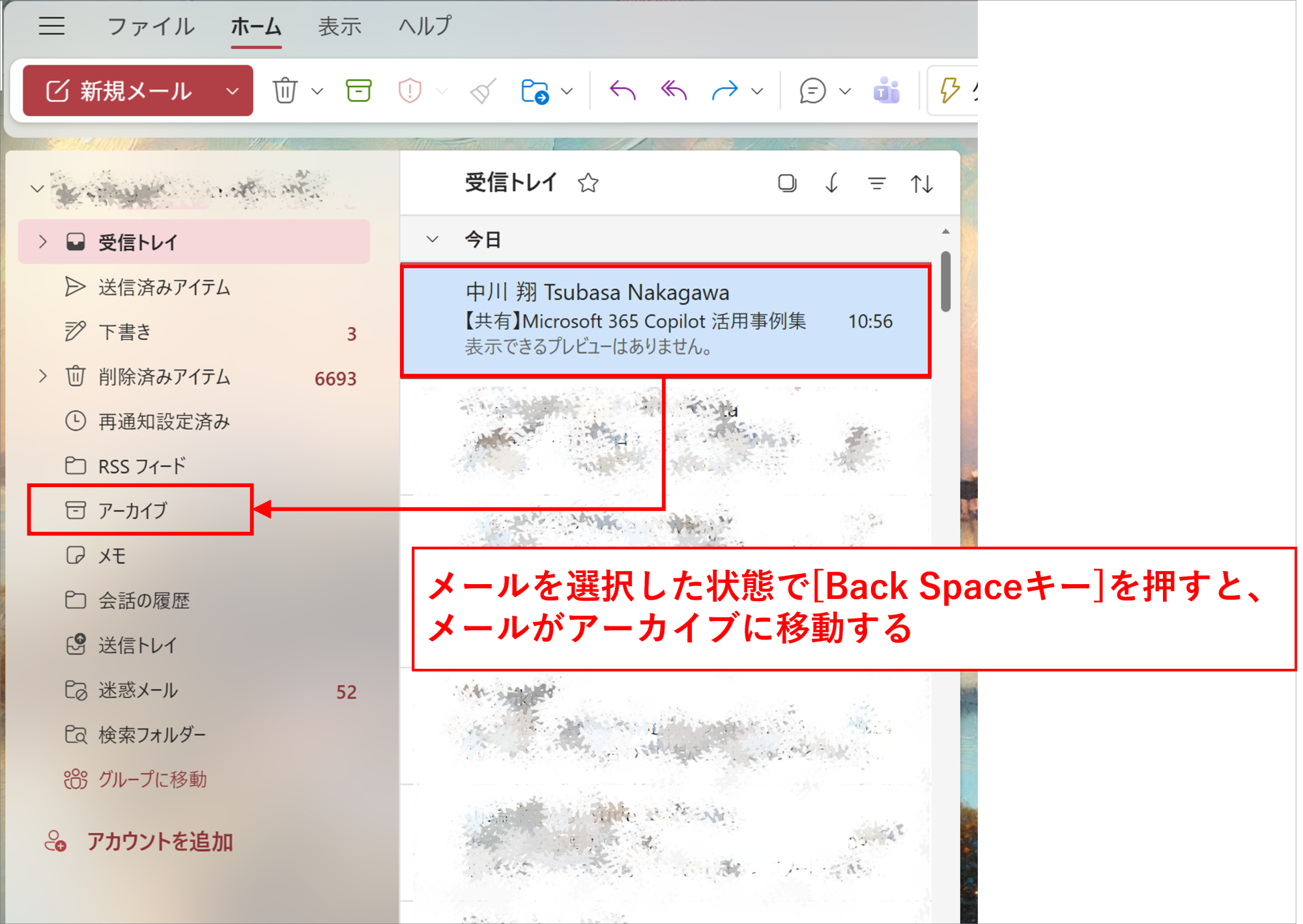Report the email with the shield icon
This screenshot has height=924, width=1303.
[x=410, y=91]
